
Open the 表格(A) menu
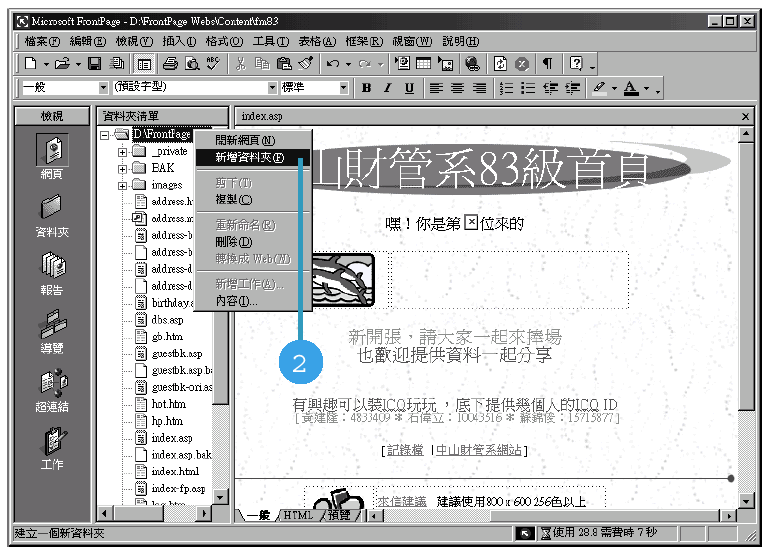[x=317, y=41]
